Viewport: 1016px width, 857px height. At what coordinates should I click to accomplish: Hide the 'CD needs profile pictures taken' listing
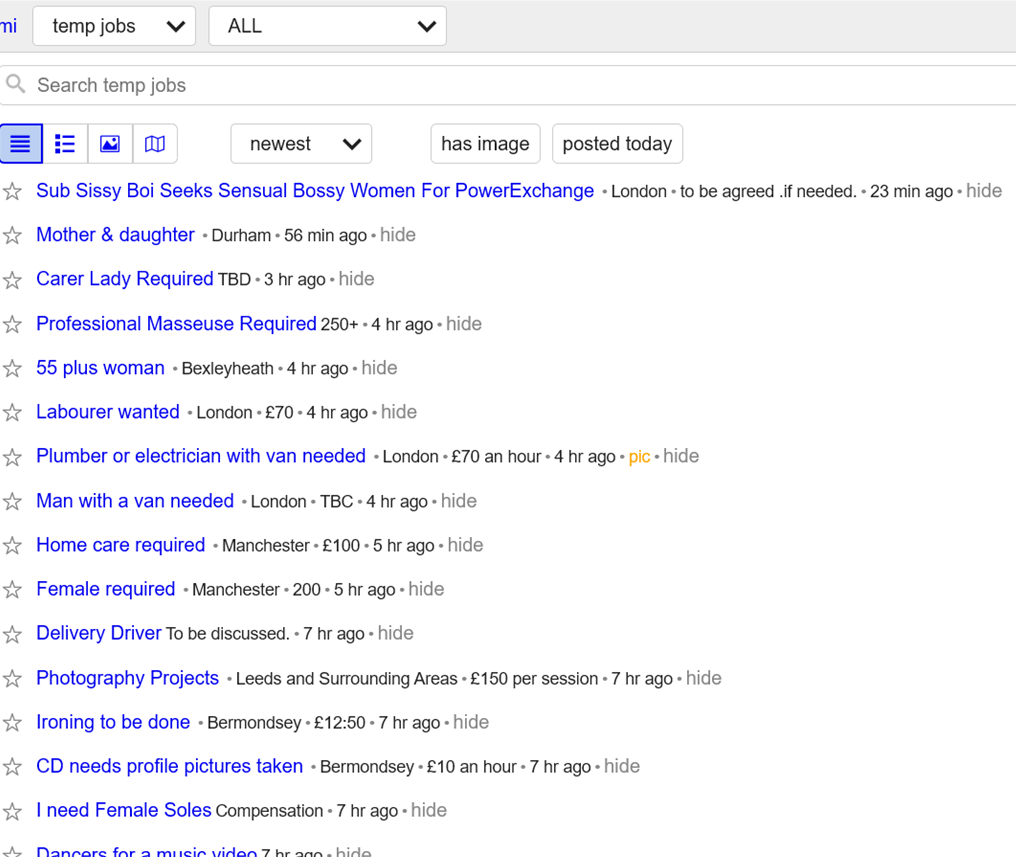click(622, 766)
